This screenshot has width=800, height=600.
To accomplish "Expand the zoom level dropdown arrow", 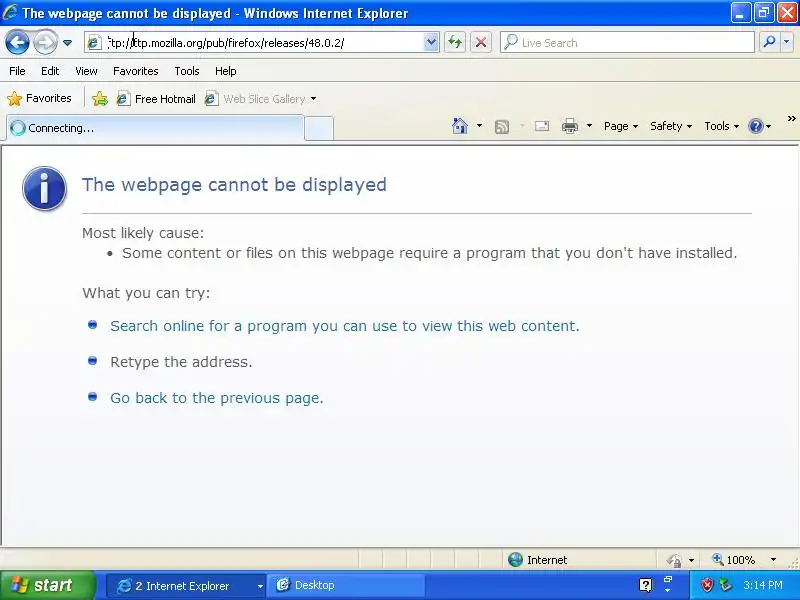I will 773,560.
